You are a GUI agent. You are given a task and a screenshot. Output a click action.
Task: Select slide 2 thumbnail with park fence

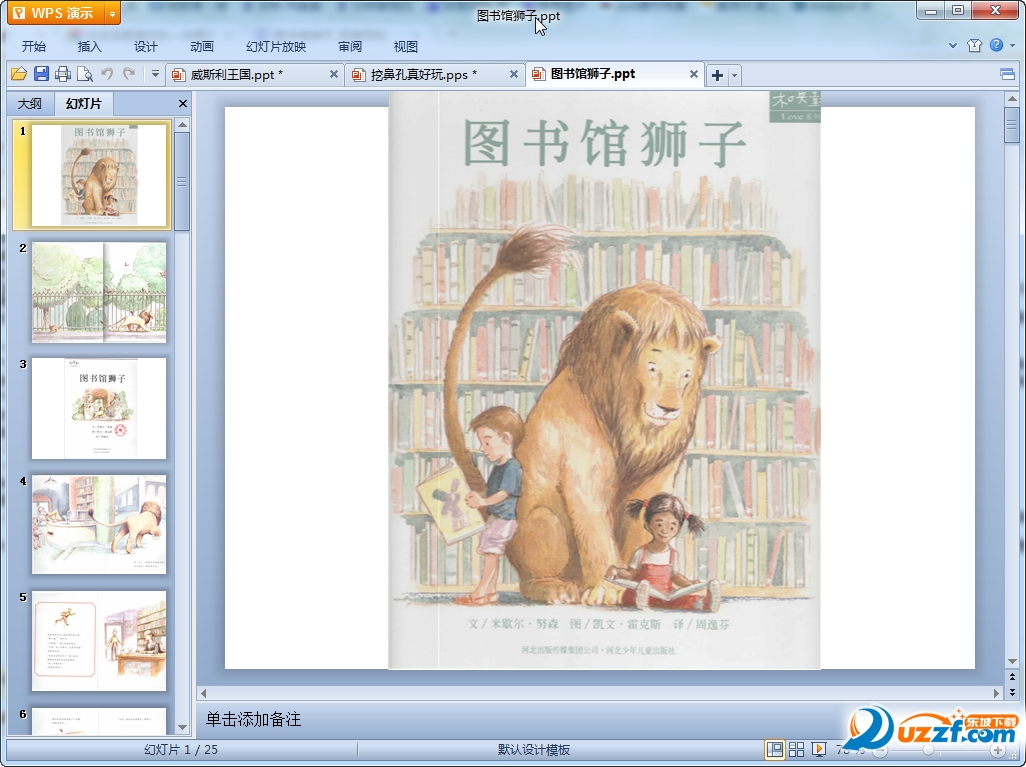(x=99, y=292)
